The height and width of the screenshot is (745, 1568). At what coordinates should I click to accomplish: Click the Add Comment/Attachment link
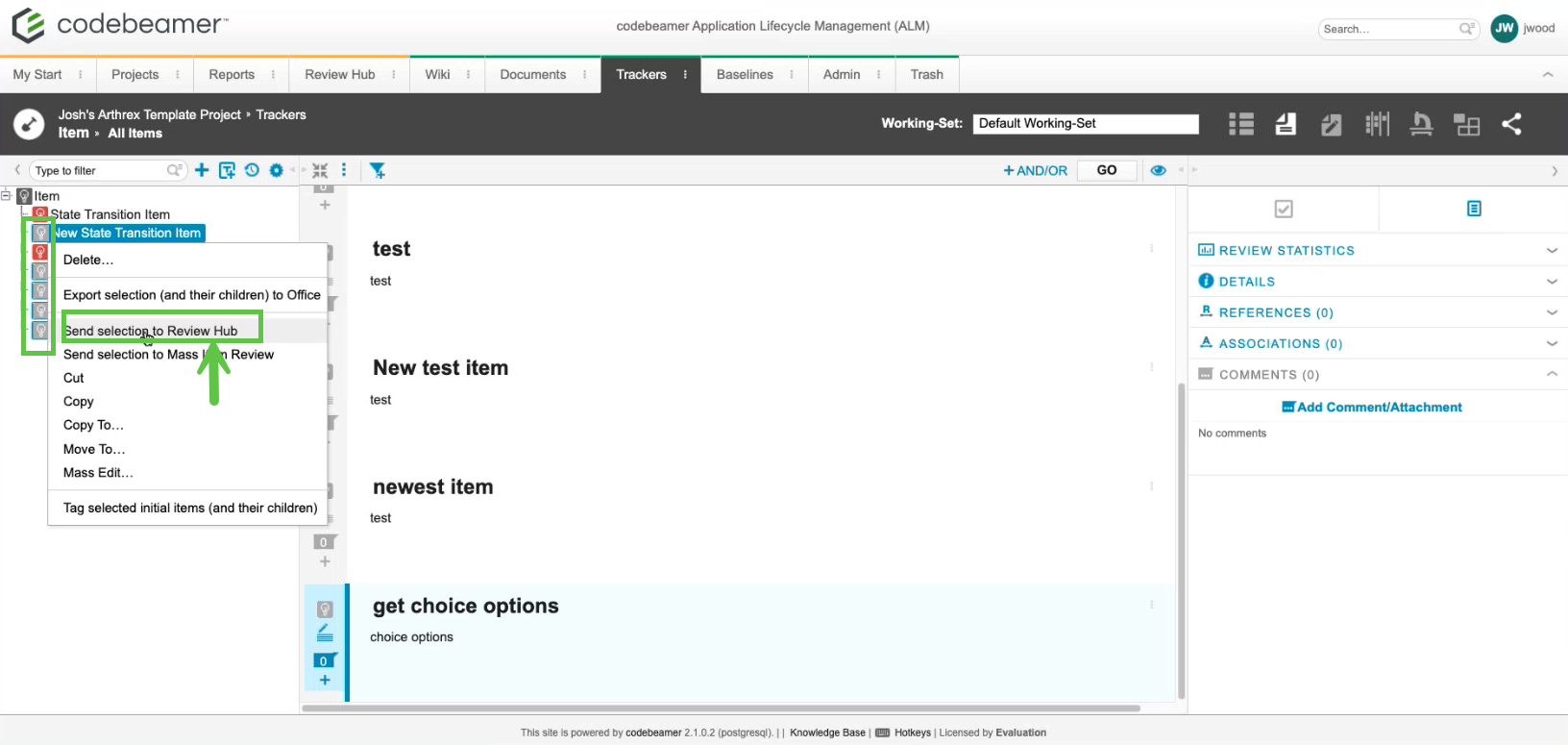click(1372, 407)
